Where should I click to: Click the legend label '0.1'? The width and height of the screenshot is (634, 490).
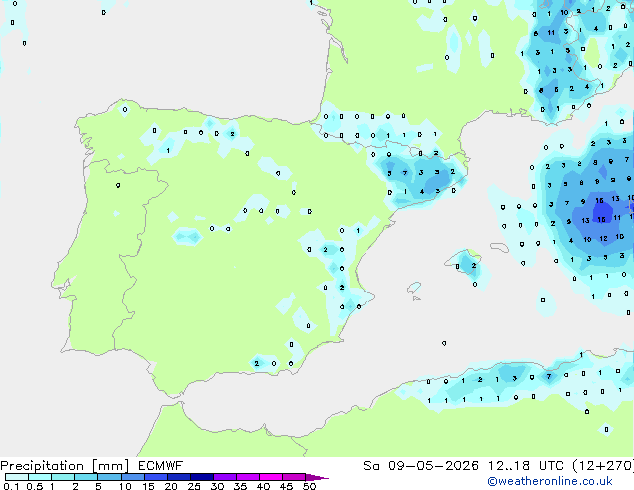[11, 486]
